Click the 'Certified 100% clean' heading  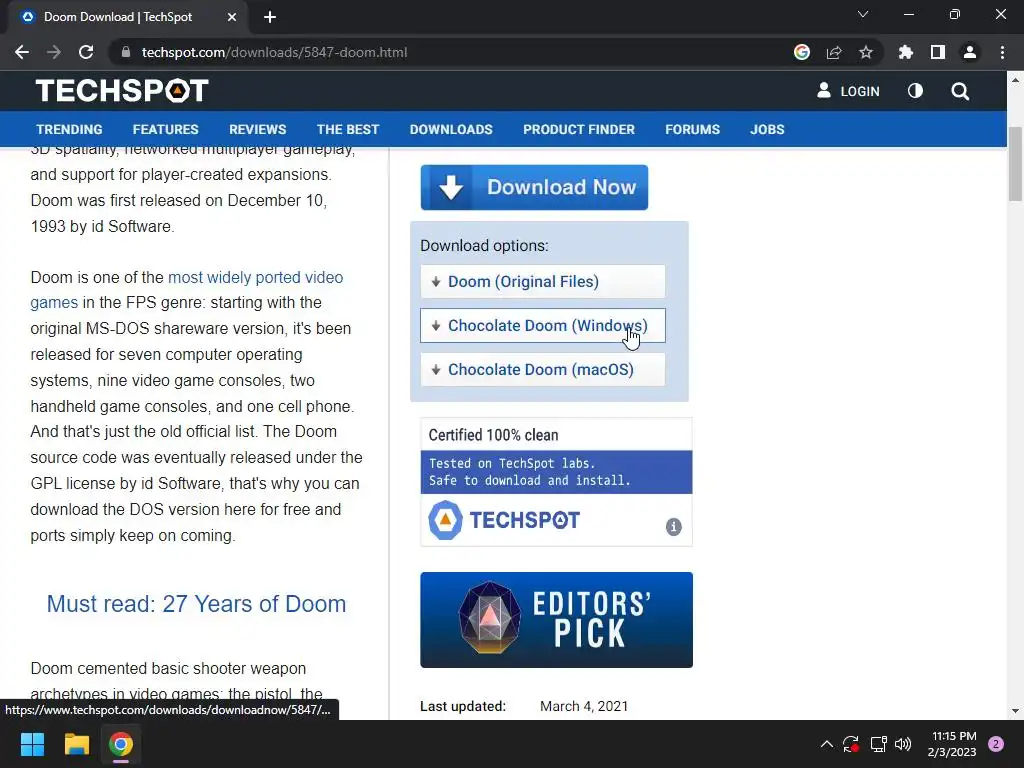[494, 435]
